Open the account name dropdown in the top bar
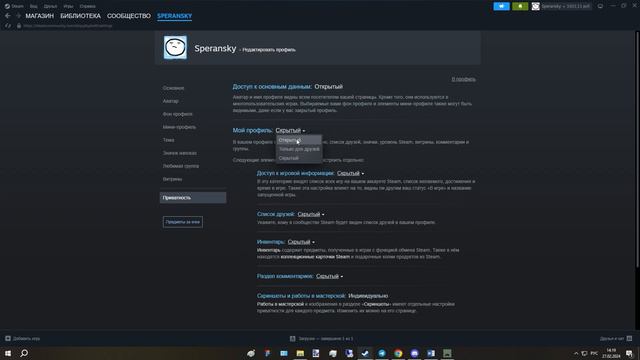This screenshot has width=640, height=360. pos(565,6)
